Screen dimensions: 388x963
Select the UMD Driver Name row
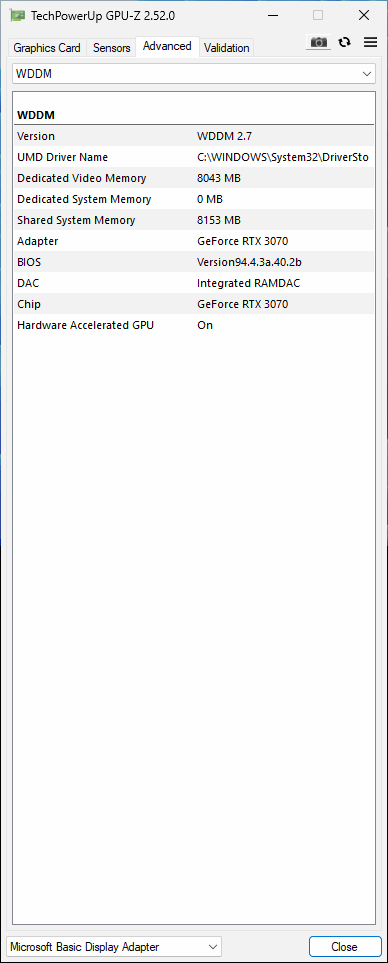[194, 157]
